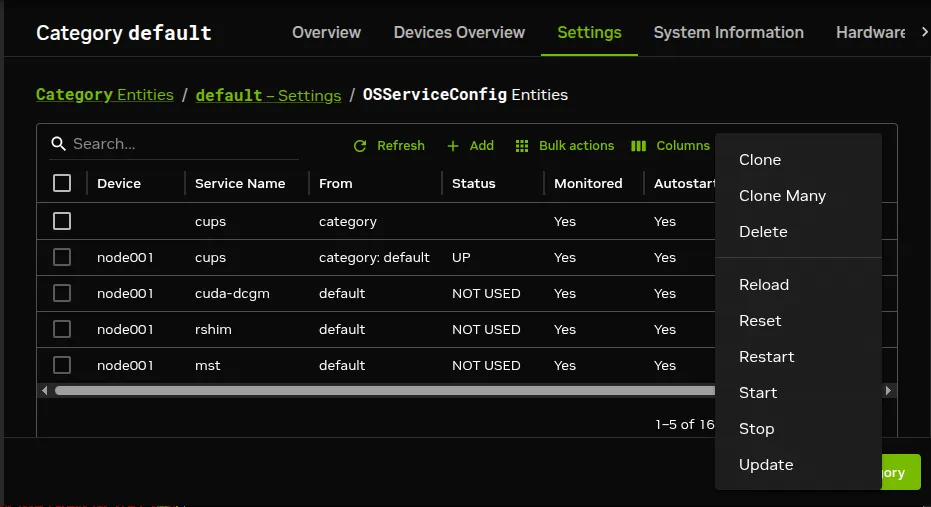Open the System Information tab

(729, 32)
